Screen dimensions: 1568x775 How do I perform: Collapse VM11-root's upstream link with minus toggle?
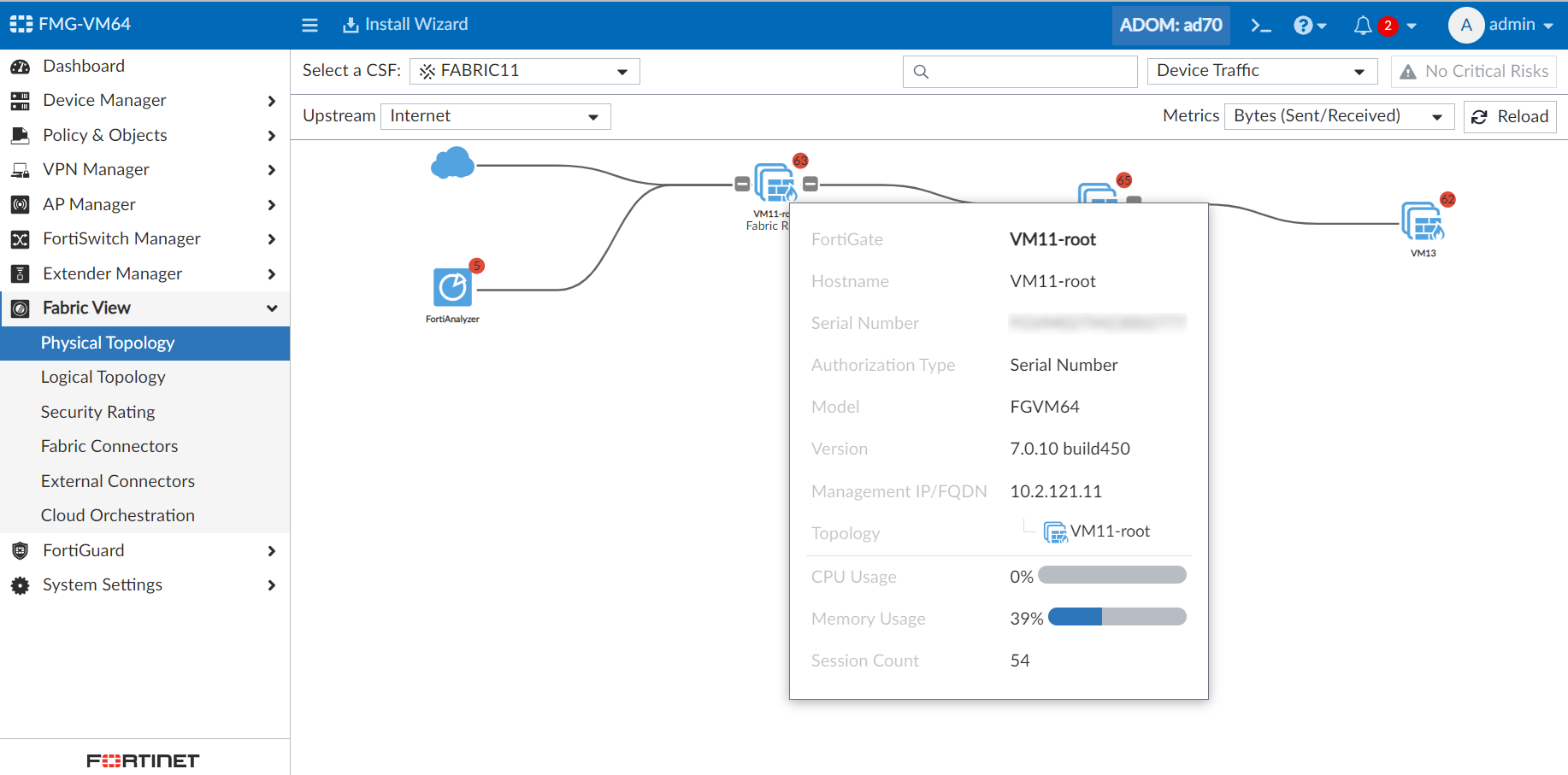click(740, 183)
